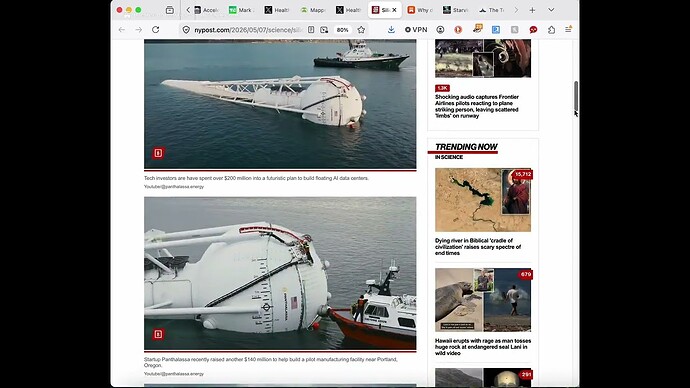Open a new tab with plus button
The width and height of the screenshot is (690, 388).
click(532, 10)
